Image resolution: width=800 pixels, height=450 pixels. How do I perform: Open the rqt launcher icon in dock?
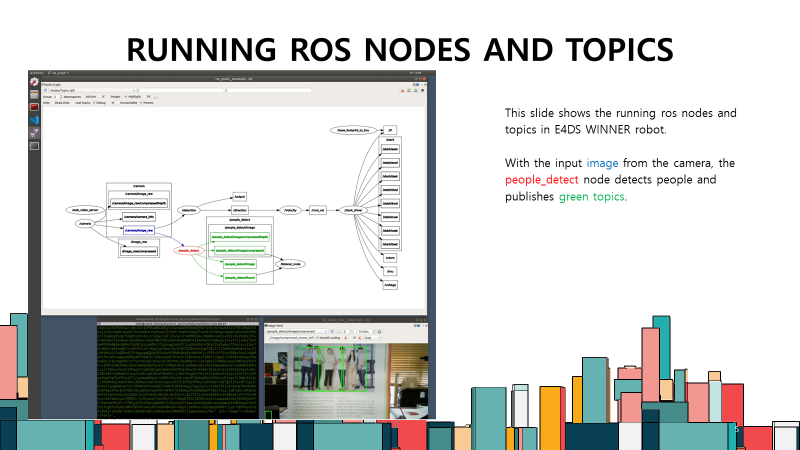point(34,82)
